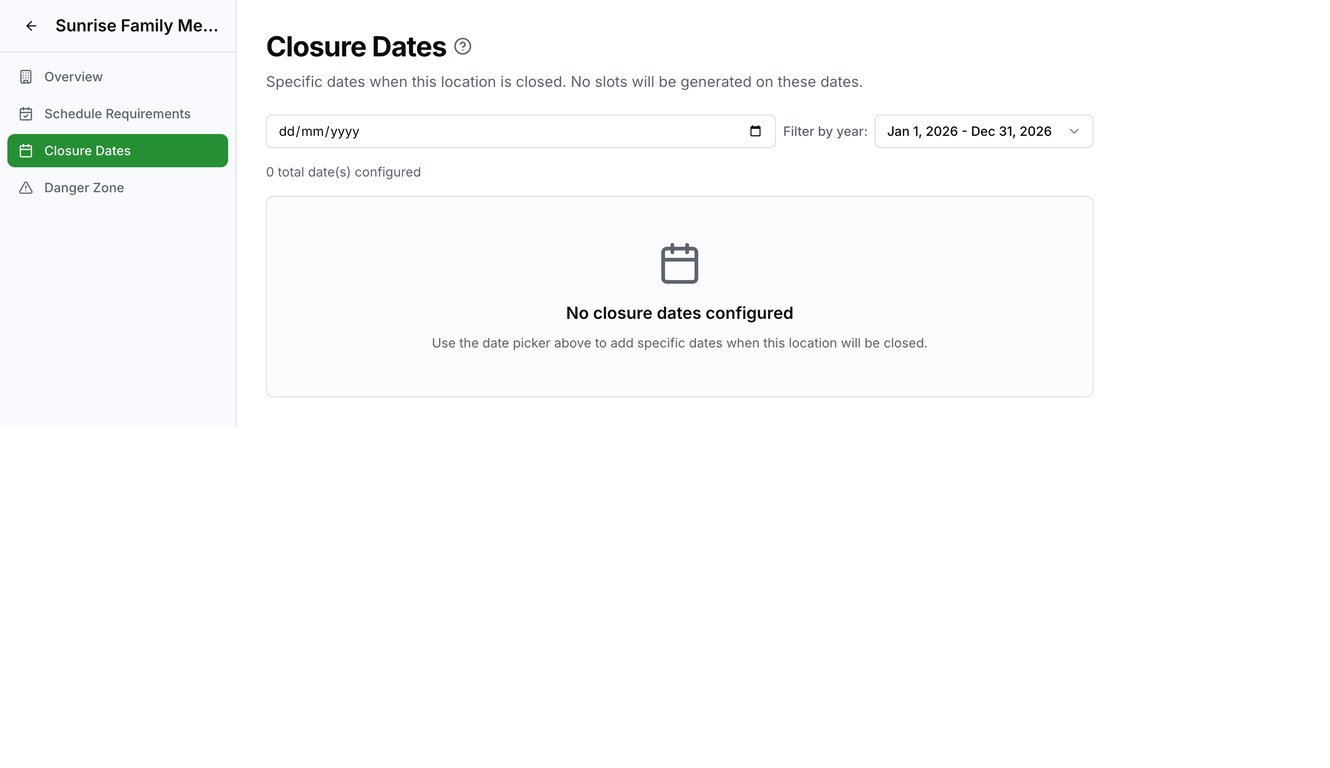Click the 'Filter by year:' label
This screenshot has width=1330, height=768.
825,131
